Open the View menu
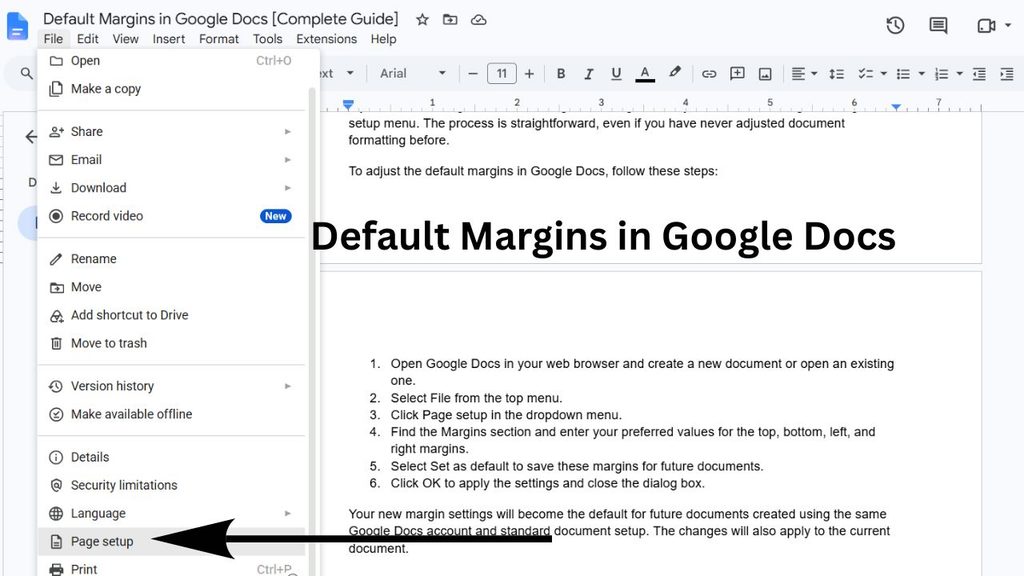The width and height of the screenshot is (1024, 576). (125, 39)
